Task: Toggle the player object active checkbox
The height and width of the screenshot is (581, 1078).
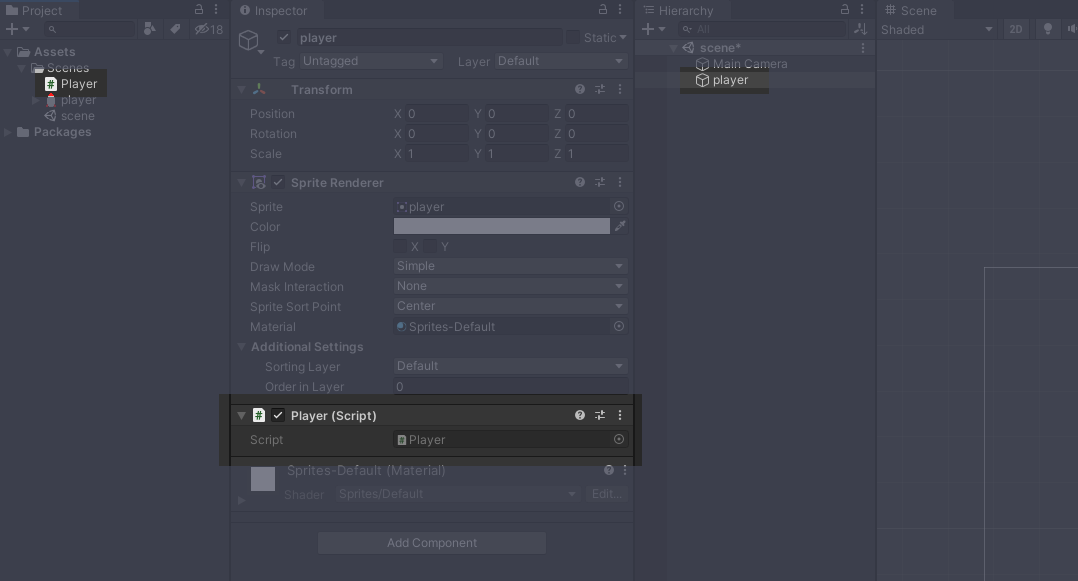Action: pyautogui.click(x=284, y=37)
